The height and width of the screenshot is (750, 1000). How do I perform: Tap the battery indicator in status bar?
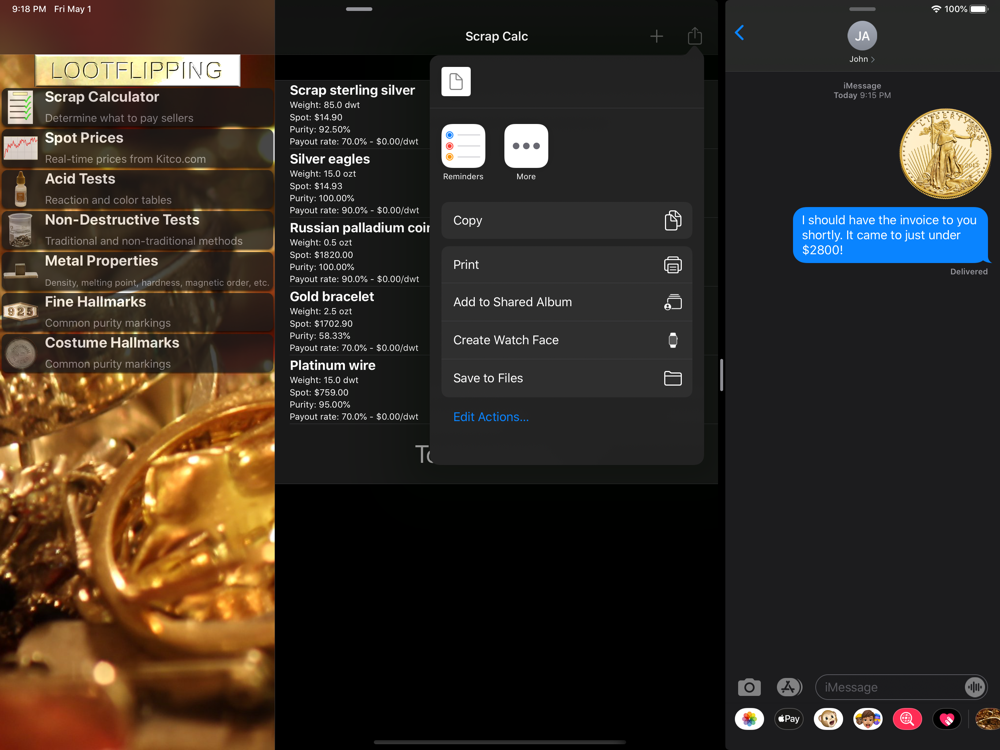(x=979, y=9)
